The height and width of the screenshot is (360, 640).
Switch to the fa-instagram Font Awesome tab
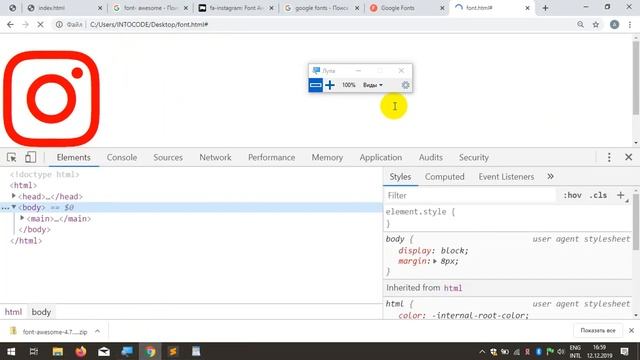pos(236,8)
